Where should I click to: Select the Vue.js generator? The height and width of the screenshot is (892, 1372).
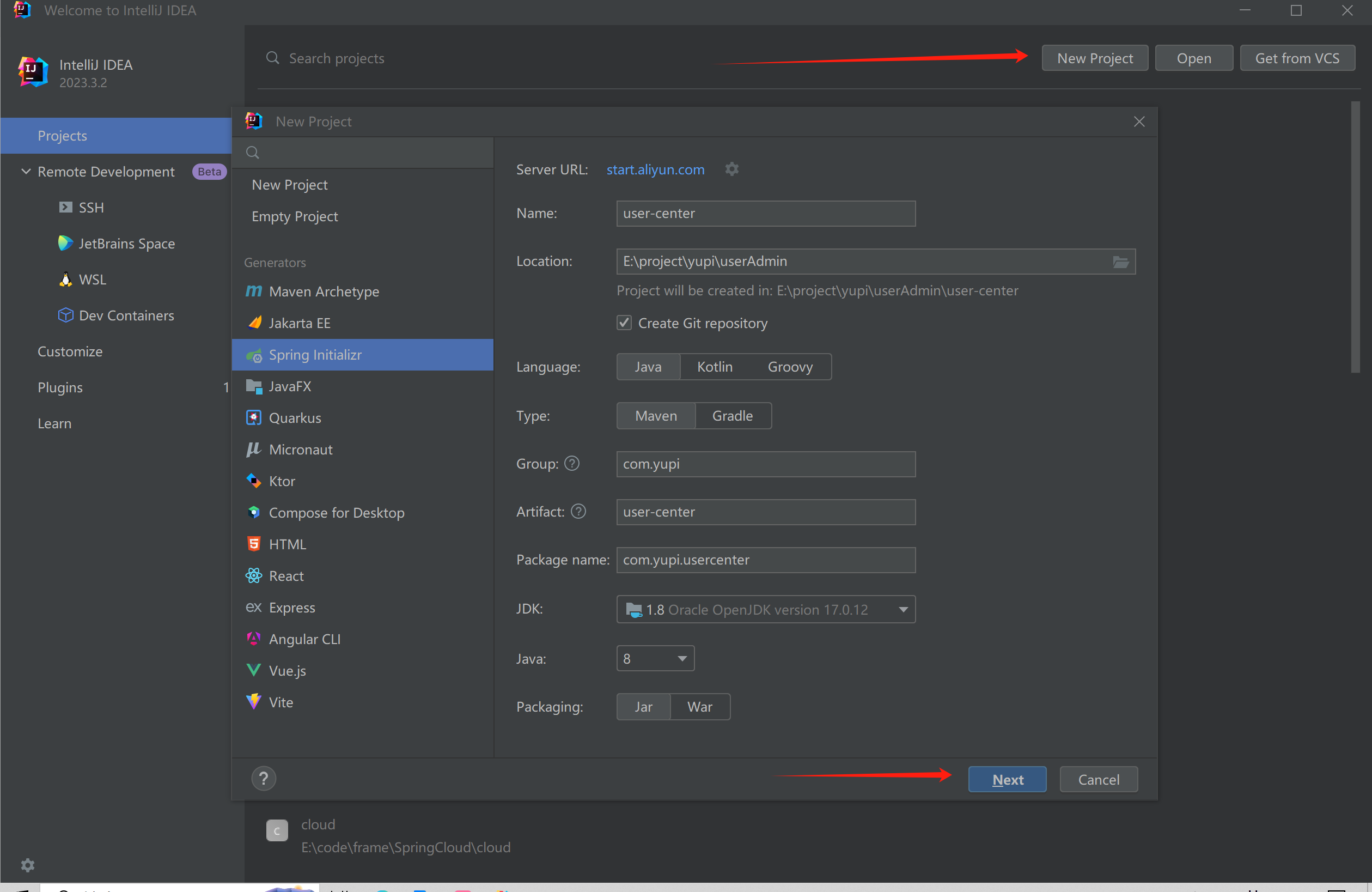(x=287, y=671)
